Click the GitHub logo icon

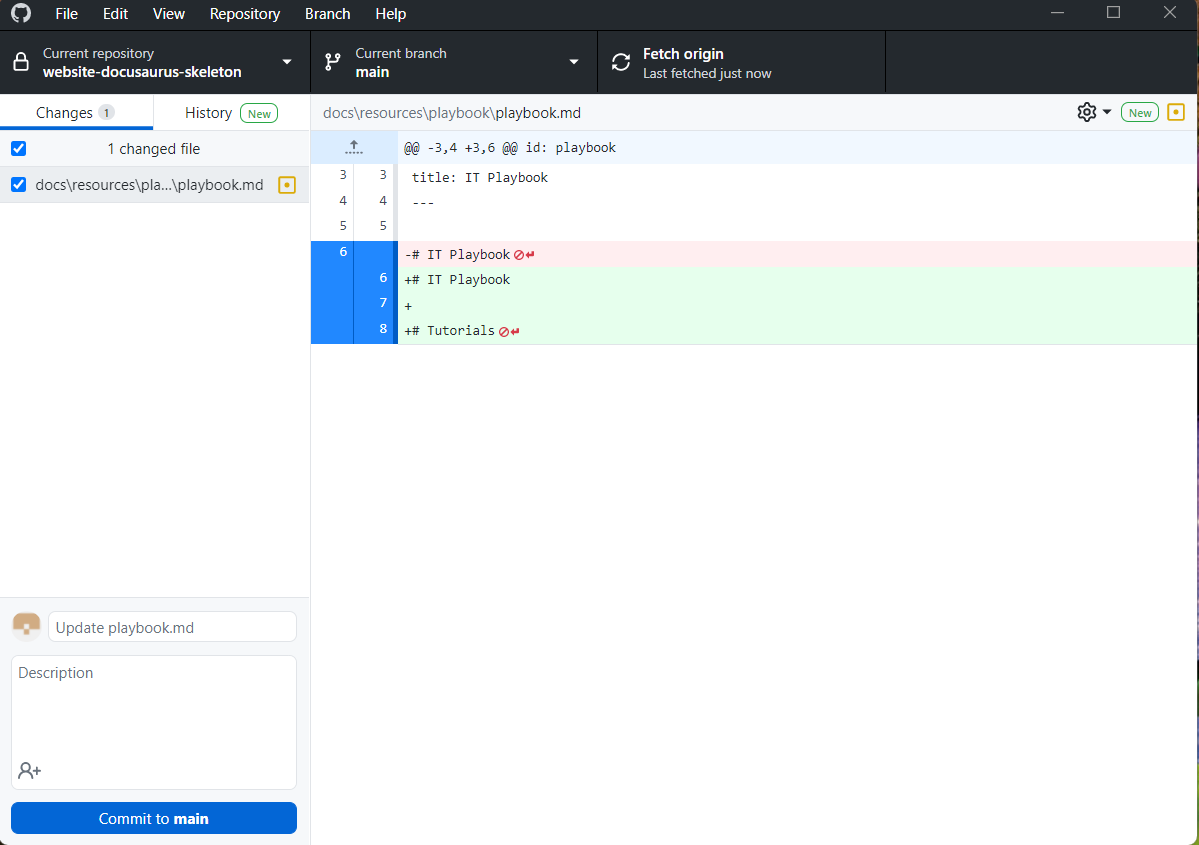tap(20, 14)
